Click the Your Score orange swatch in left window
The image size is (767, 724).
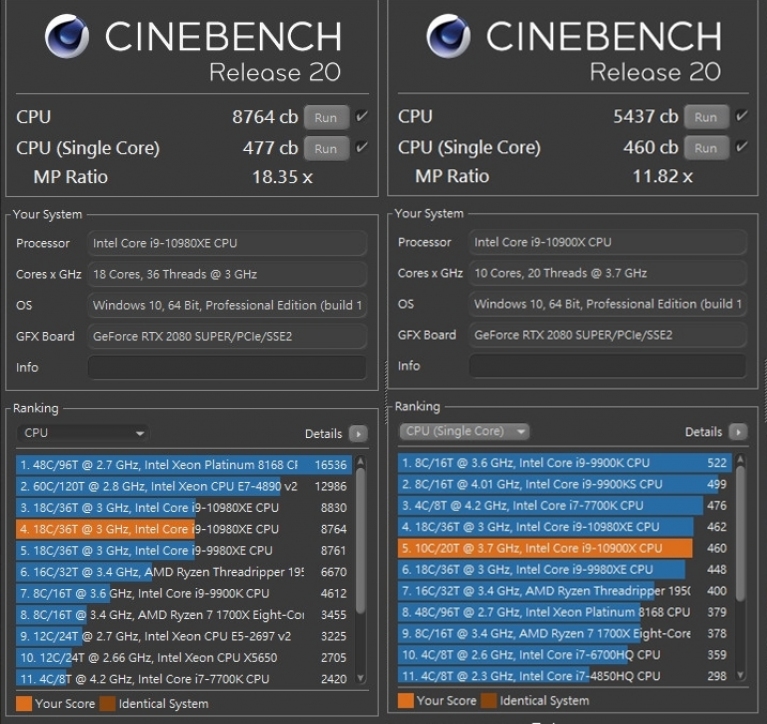[24, 703]
